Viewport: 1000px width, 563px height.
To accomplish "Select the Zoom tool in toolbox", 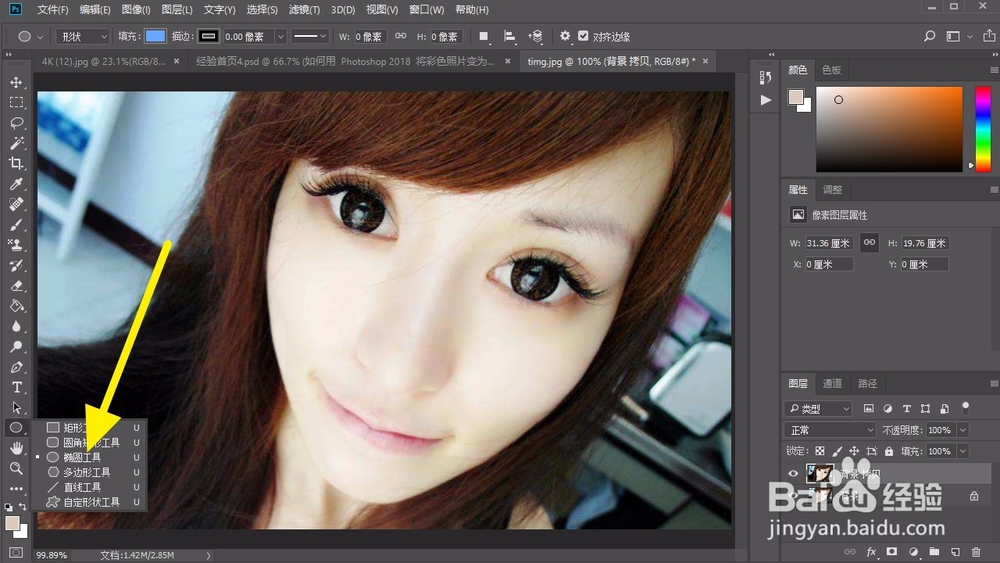I will click(x=17, y=468).
